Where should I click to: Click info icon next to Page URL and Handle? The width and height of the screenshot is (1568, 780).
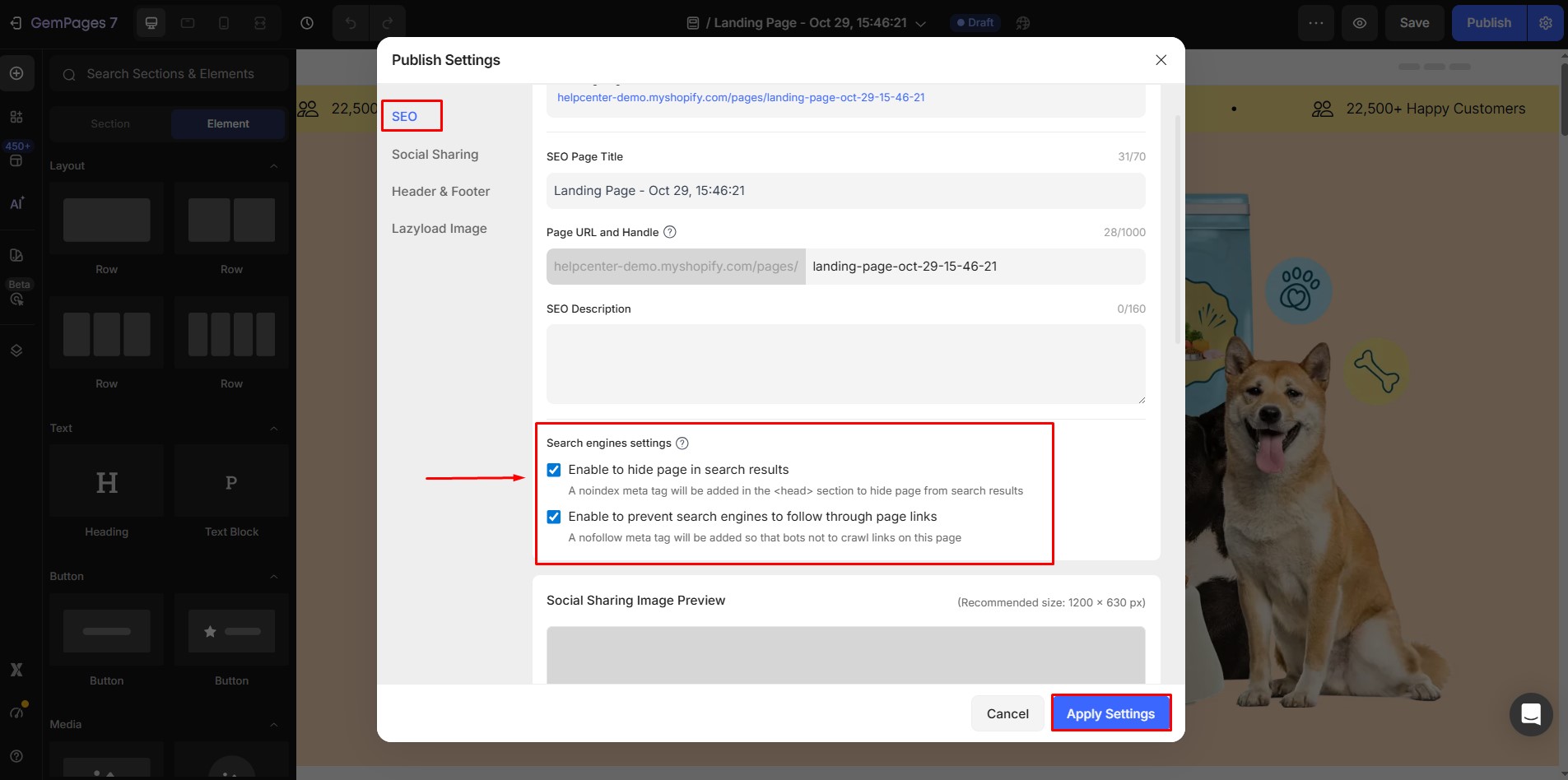click(670, 232)
